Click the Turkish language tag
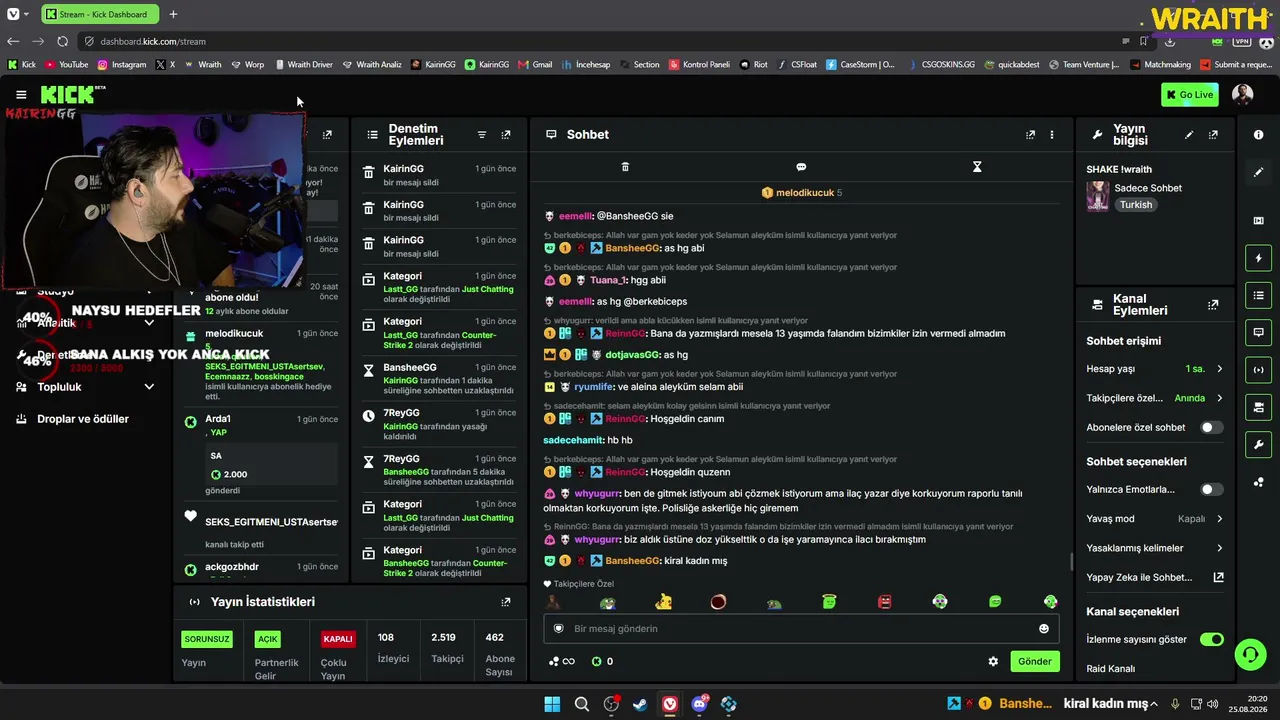This screenshot has width=1280, height=720. point(1136,205)
